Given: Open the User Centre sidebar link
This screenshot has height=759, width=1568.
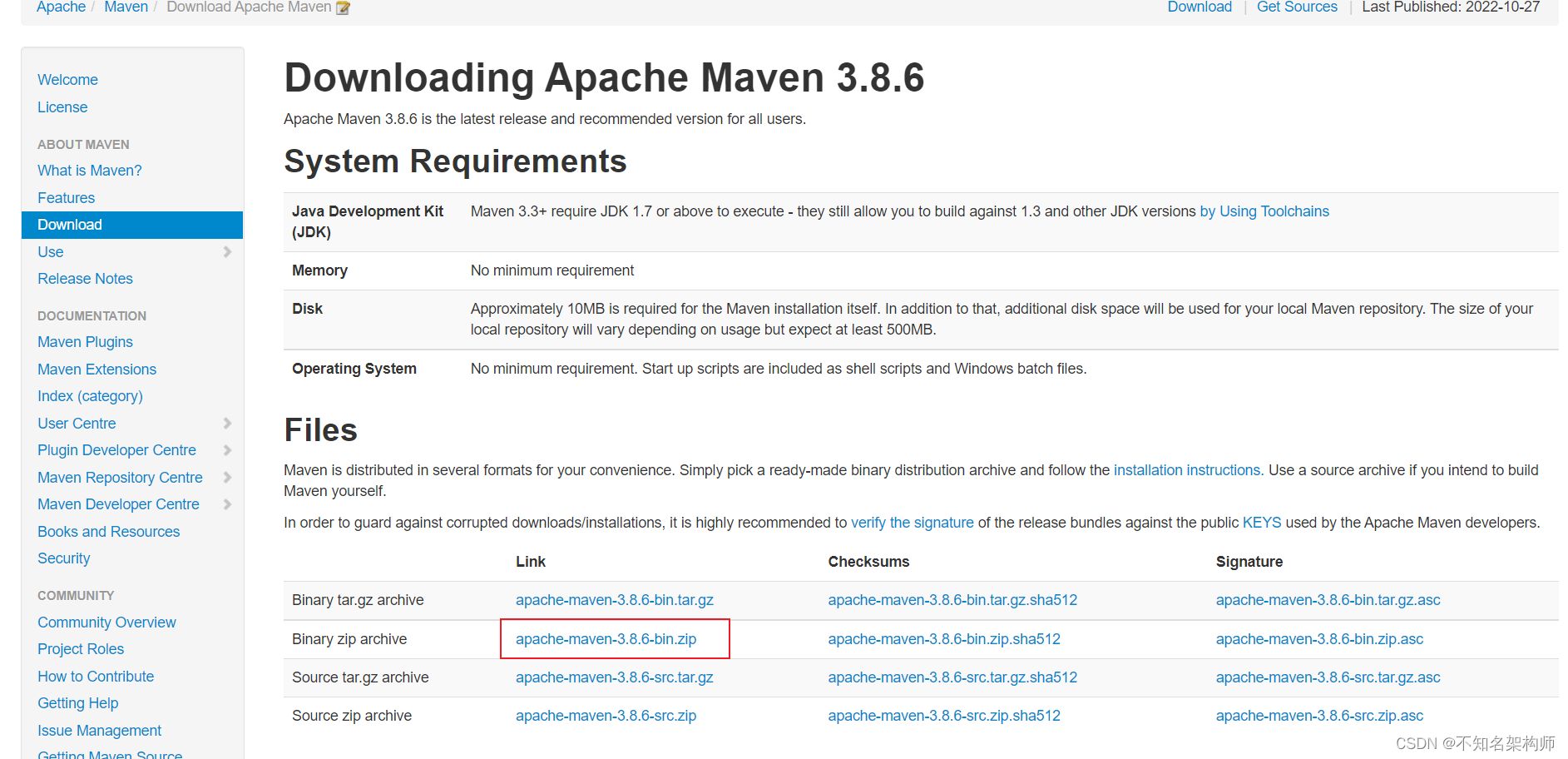Looking at the screenshot, I should pos(77,424).
